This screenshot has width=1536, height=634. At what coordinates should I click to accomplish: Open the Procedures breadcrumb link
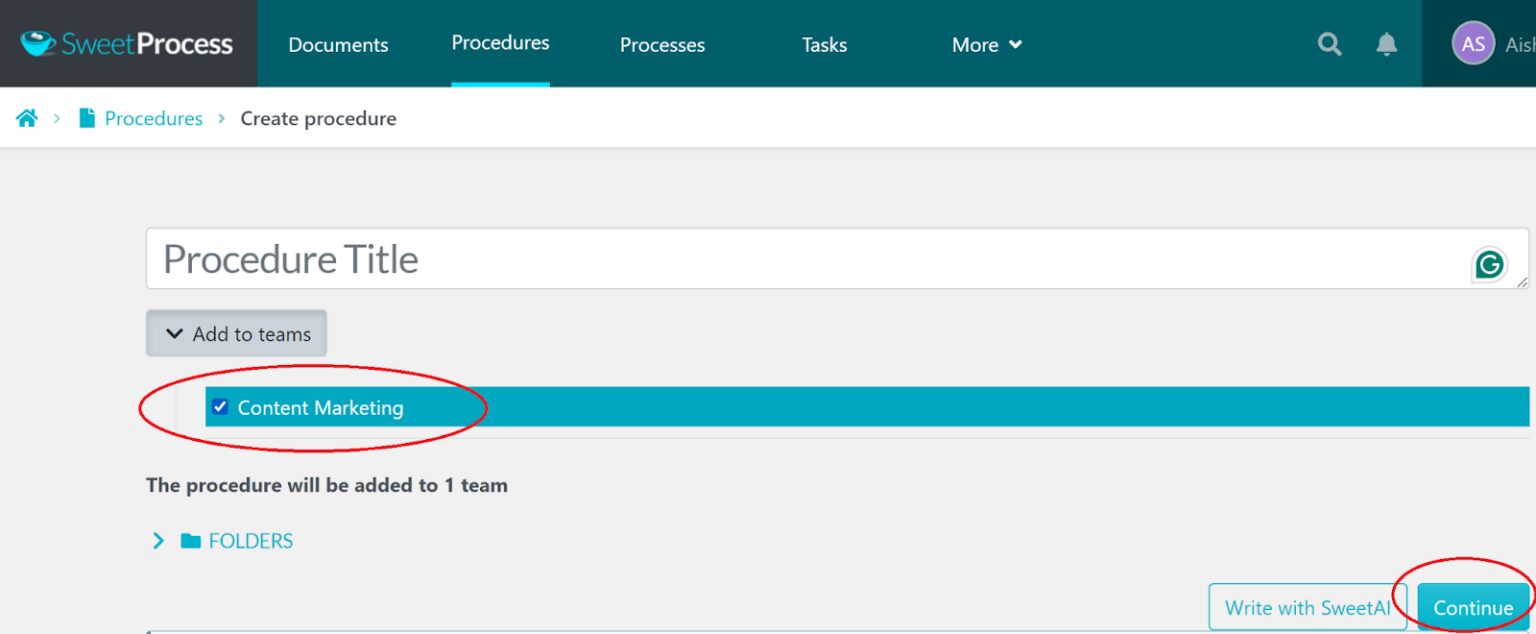154,118
